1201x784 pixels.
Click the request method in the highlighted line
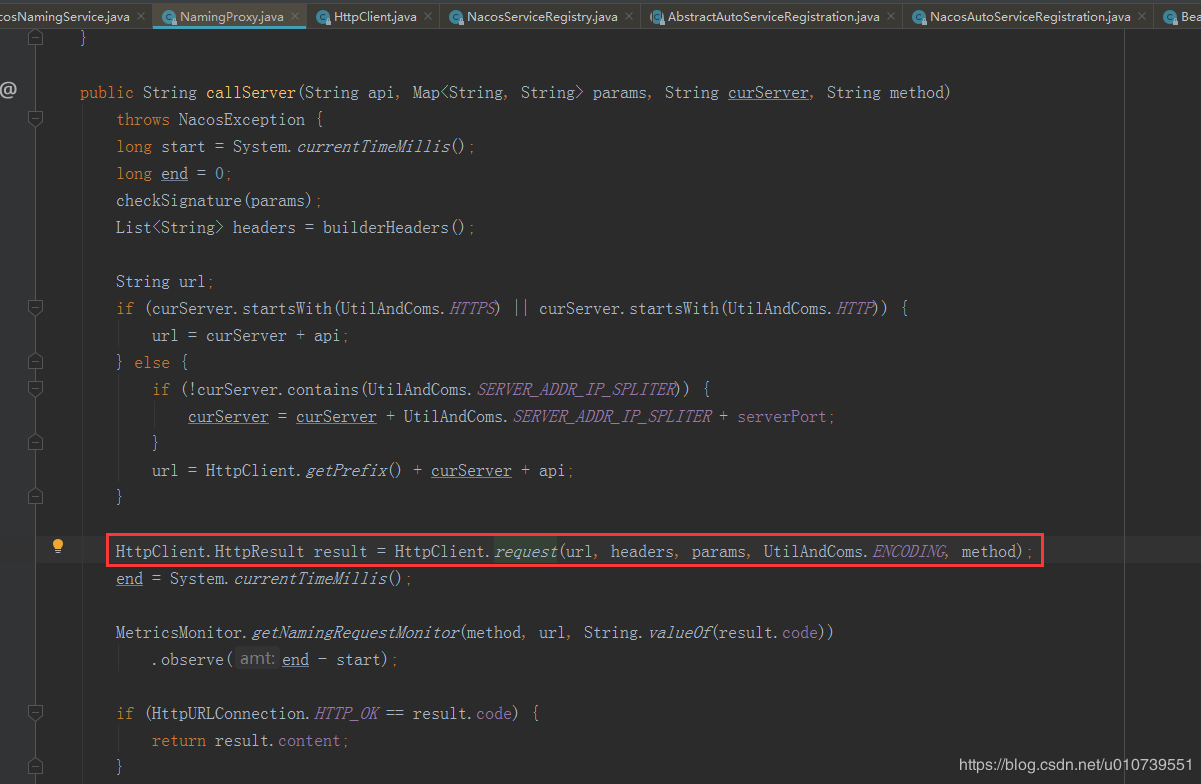pos(525,551)
